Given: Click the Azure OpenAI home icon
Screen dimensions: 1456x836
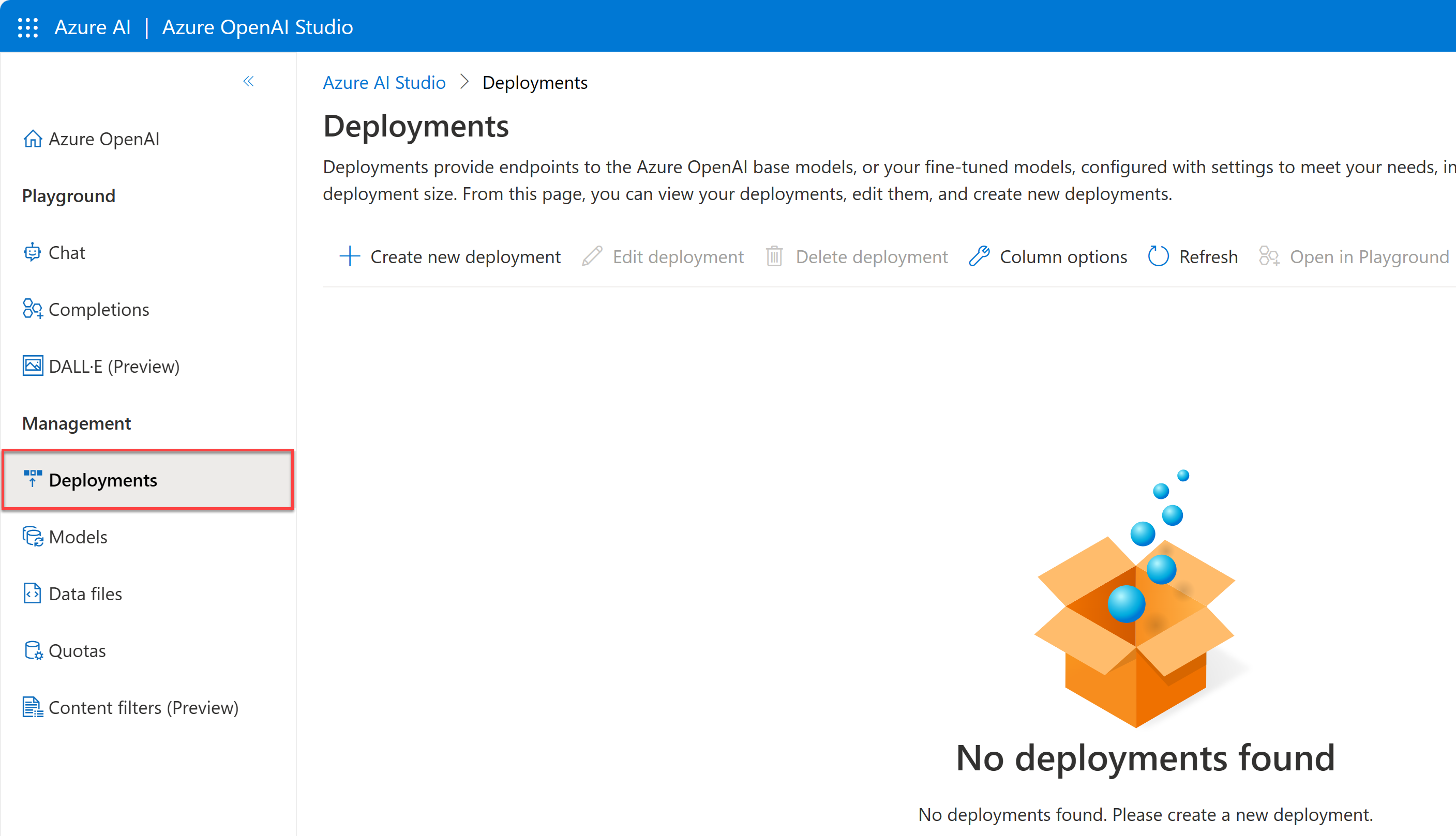Looking at the screenshot, I should tap(33, 139).
